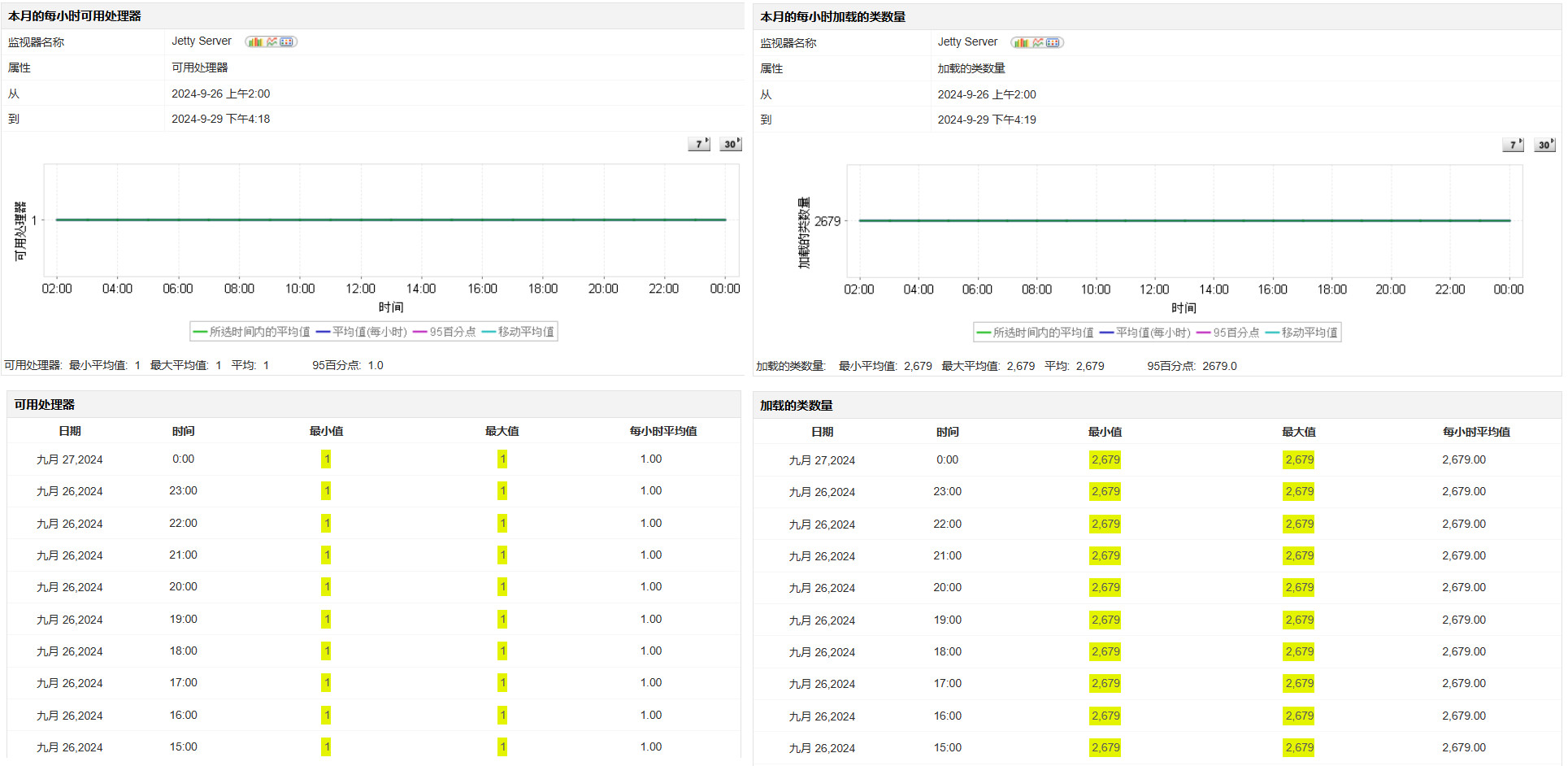This screenshot has width=1568, height=766.
Task: Click highlighted 2,679 minimum at 23:00 row
Action: 1105,491
